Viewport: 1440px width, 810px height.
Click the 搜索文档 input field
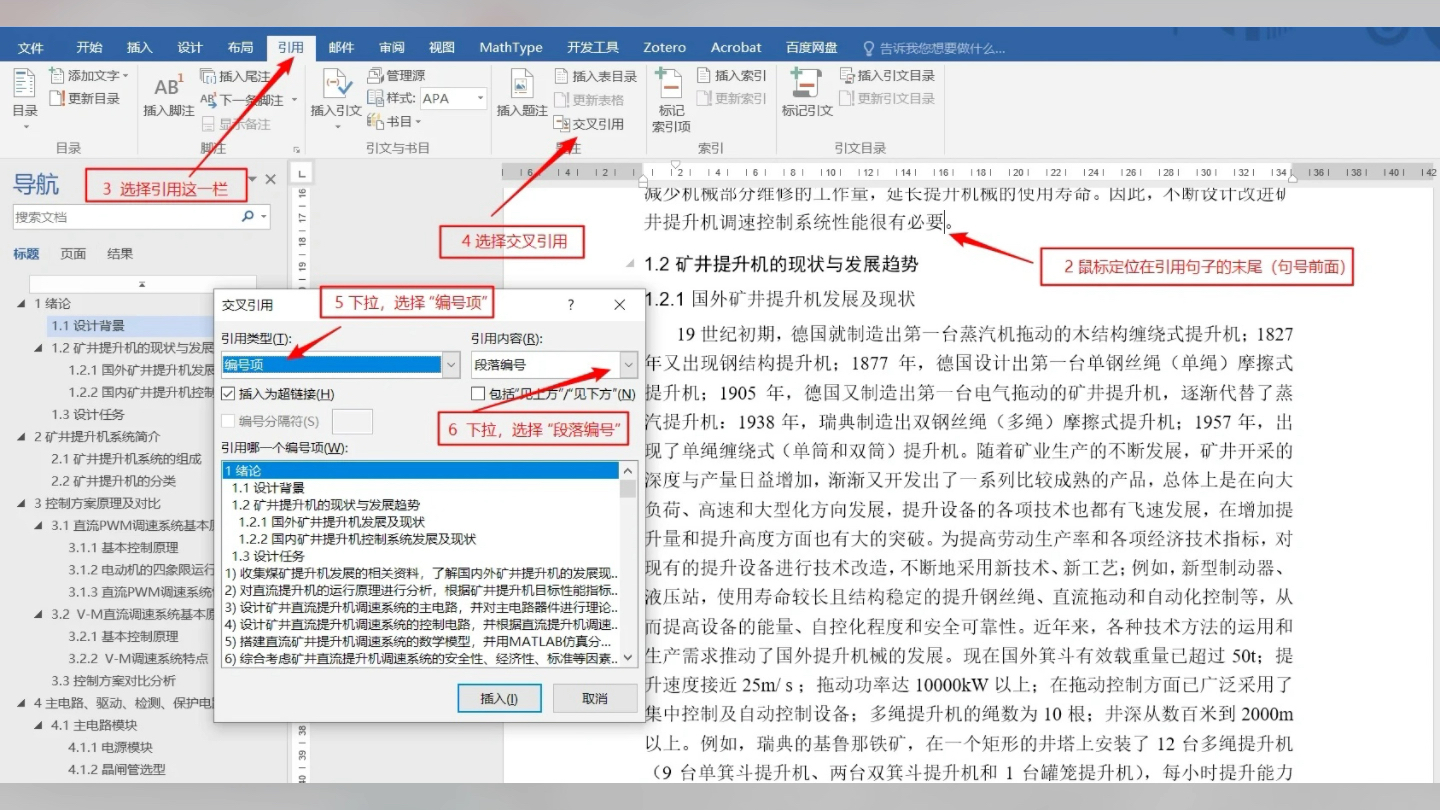click(x=126, y=217)
